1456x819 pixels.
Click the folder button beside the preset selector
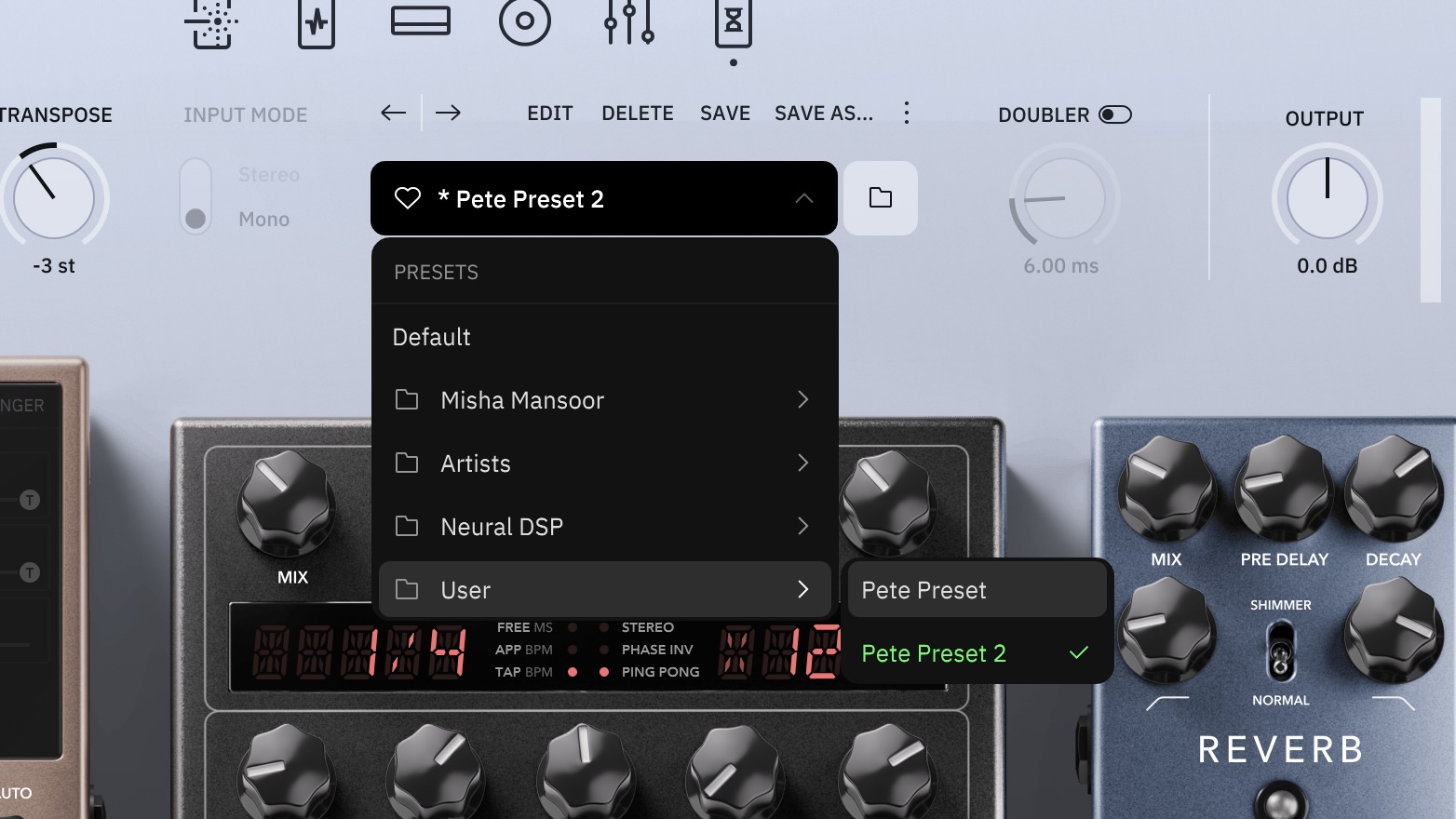881,198
